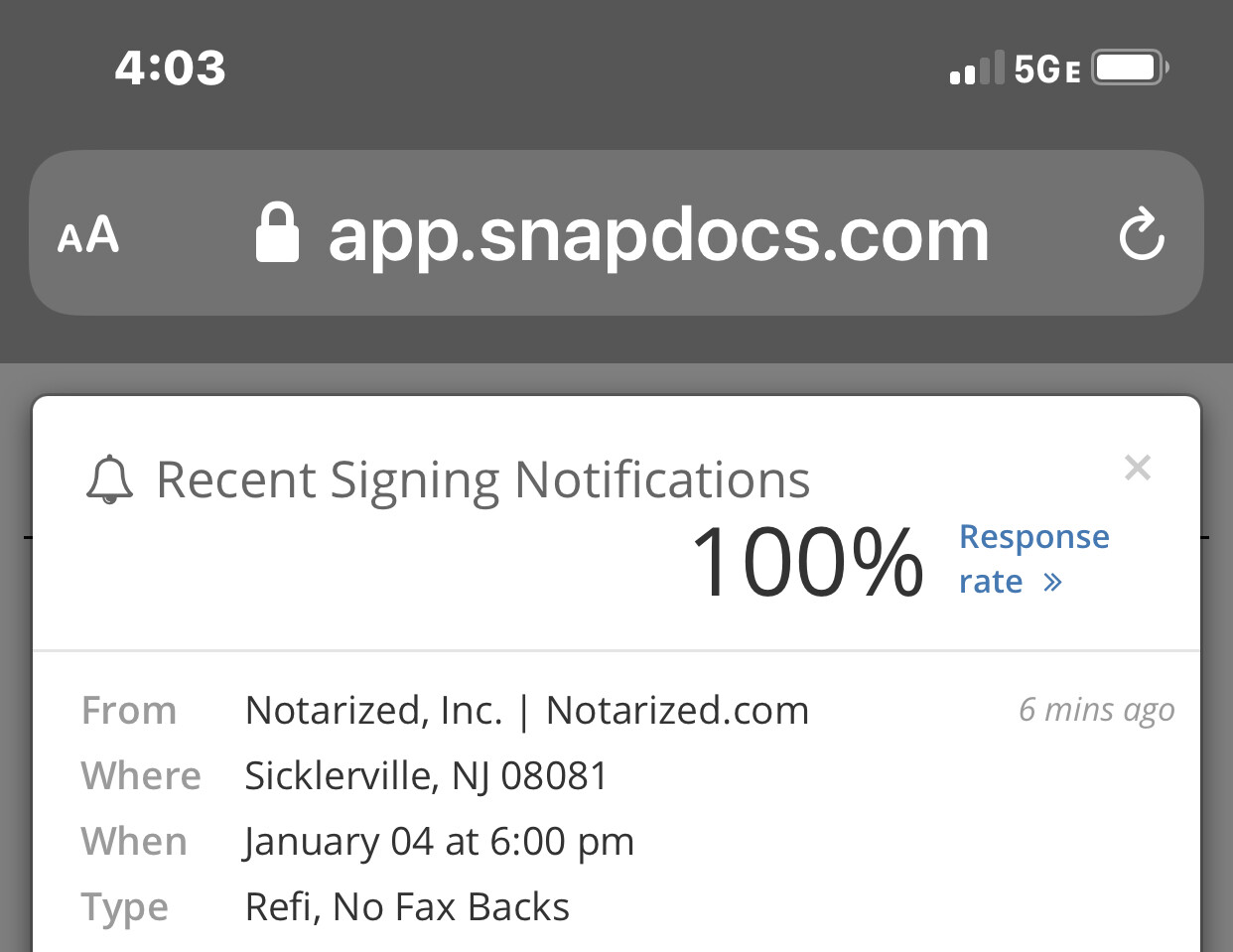The image size is (1233, 952).
Task: Tap the battery icon in status bar
Action: (x=1131, y=68)
